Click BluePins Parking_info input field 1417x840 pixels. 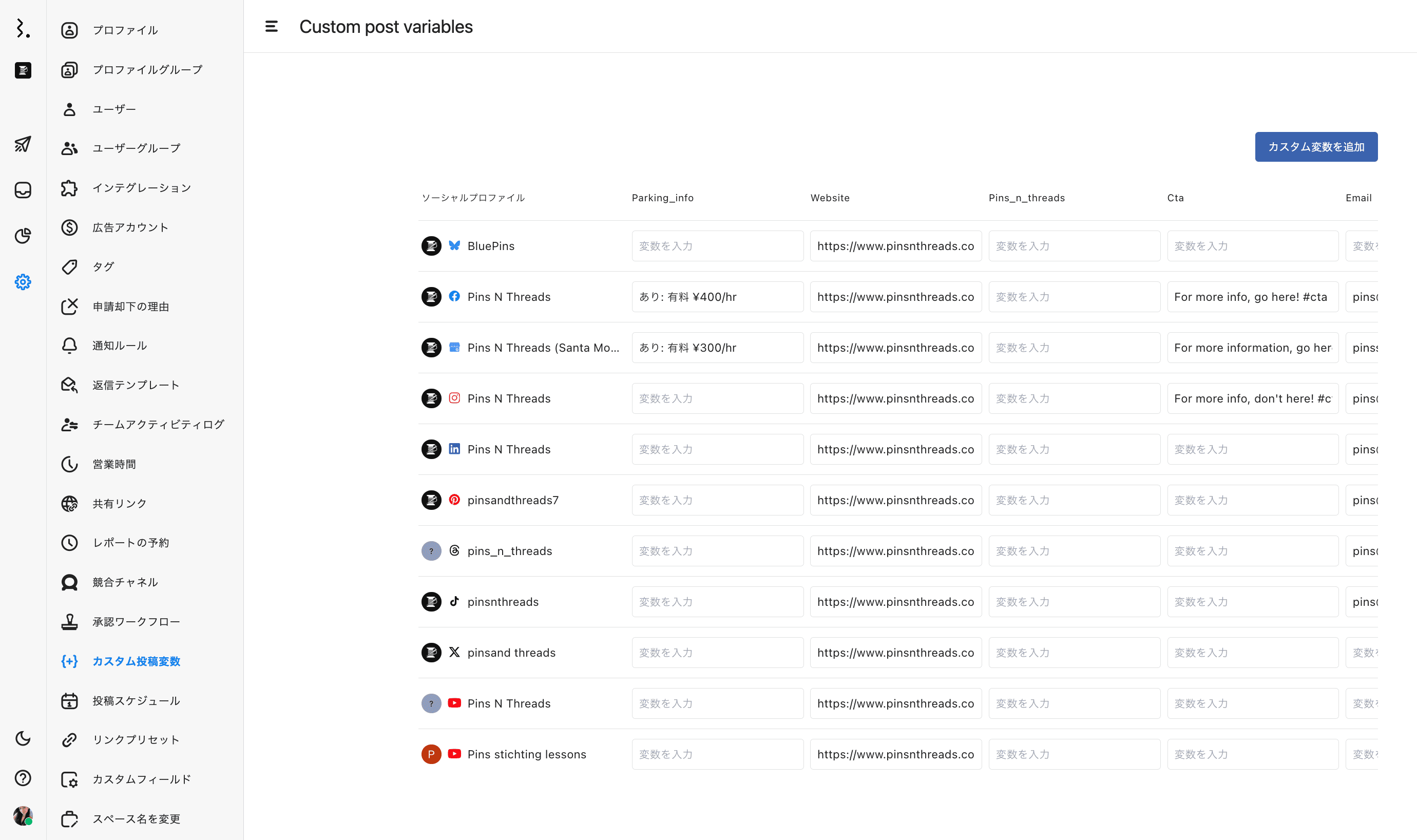coord(717,246)
